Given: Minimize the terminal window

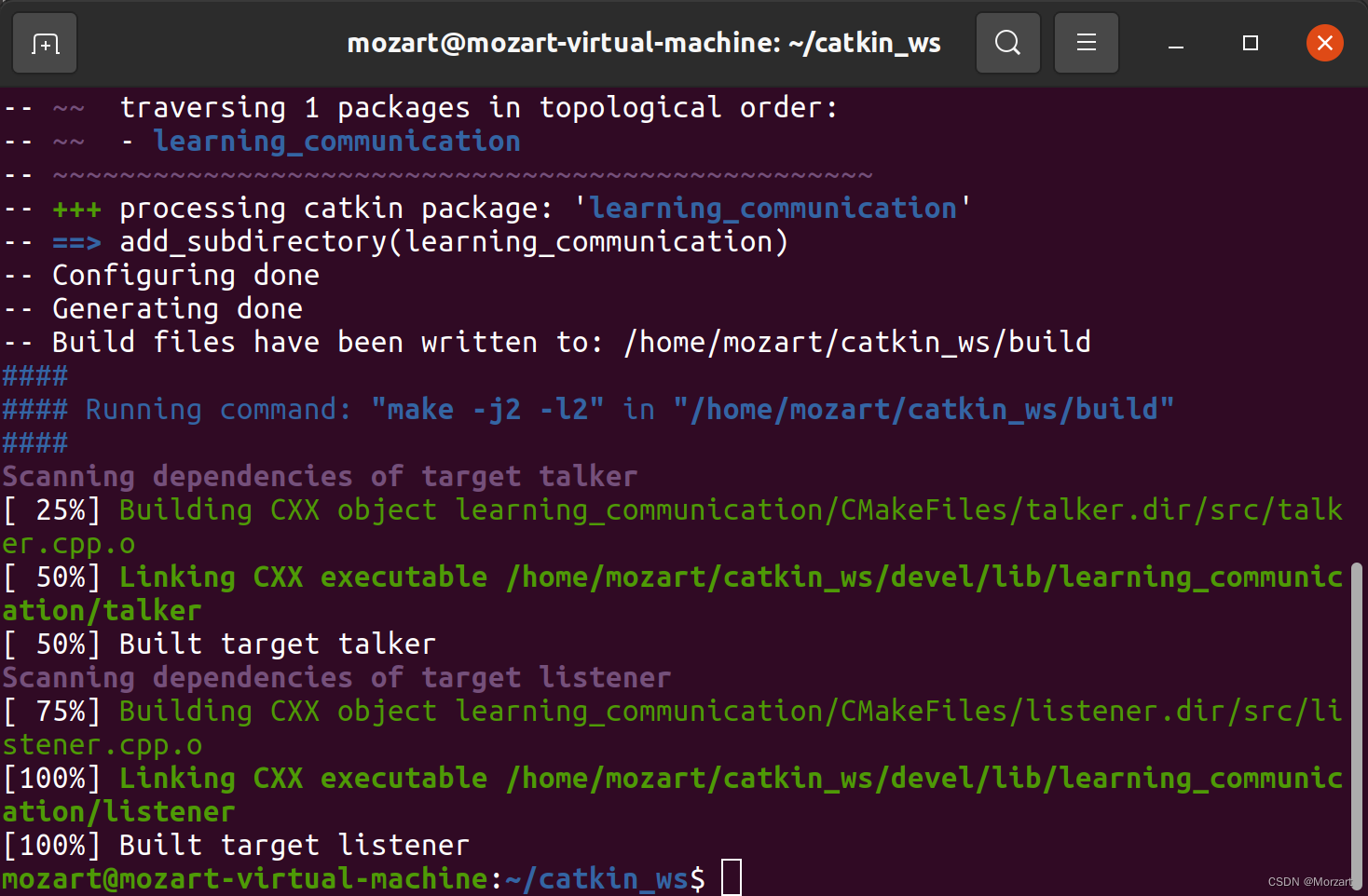Looking at the screenshot, I should coord(1176,43).
